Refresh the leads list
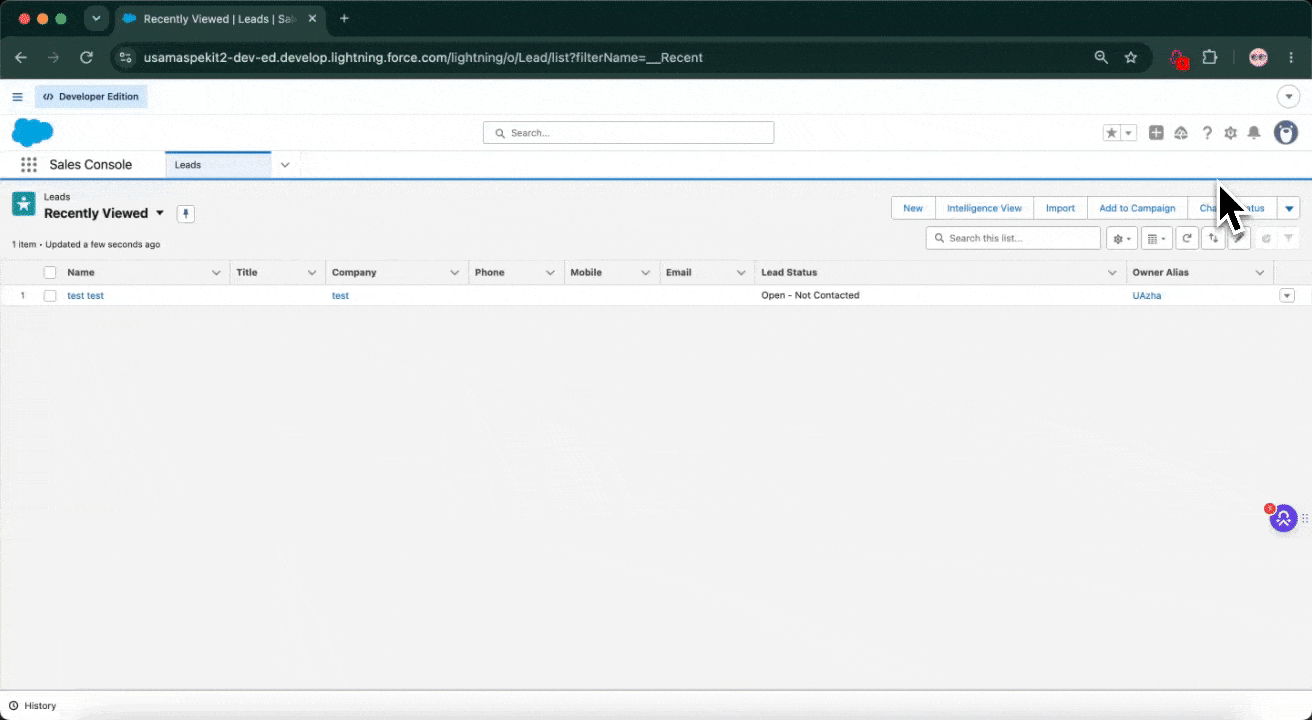1312x720 pixels. pos(1186,238)
